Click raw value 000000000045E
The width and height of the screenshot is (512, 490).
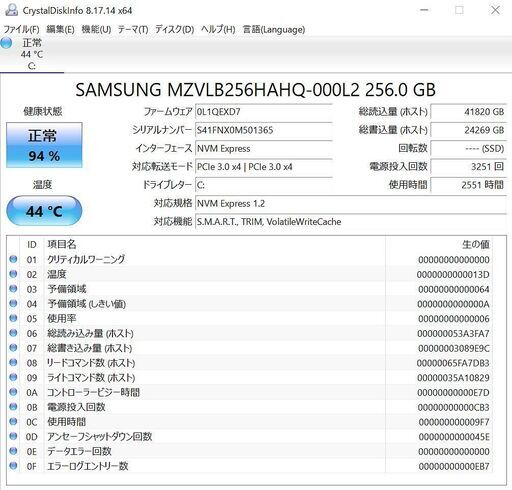[454, 437]
